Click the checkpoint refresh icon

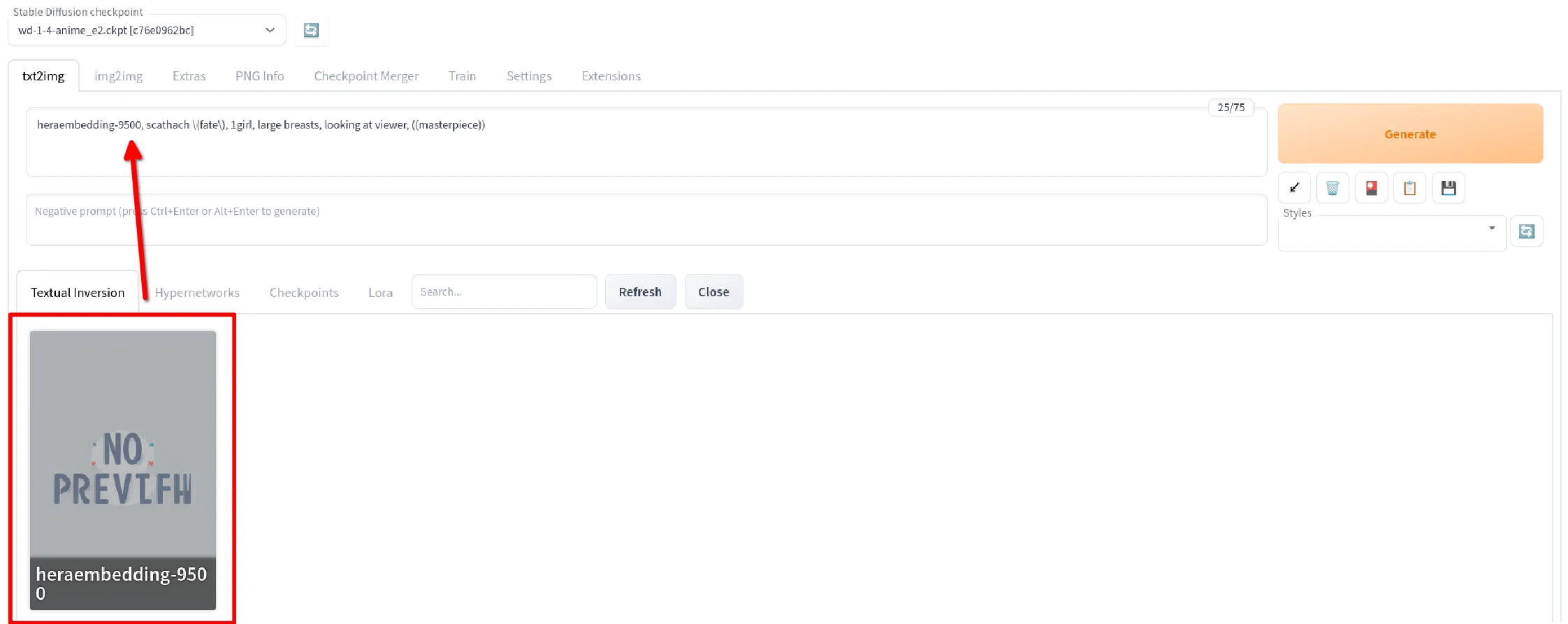pyautogui.click(x=311, y=30)
